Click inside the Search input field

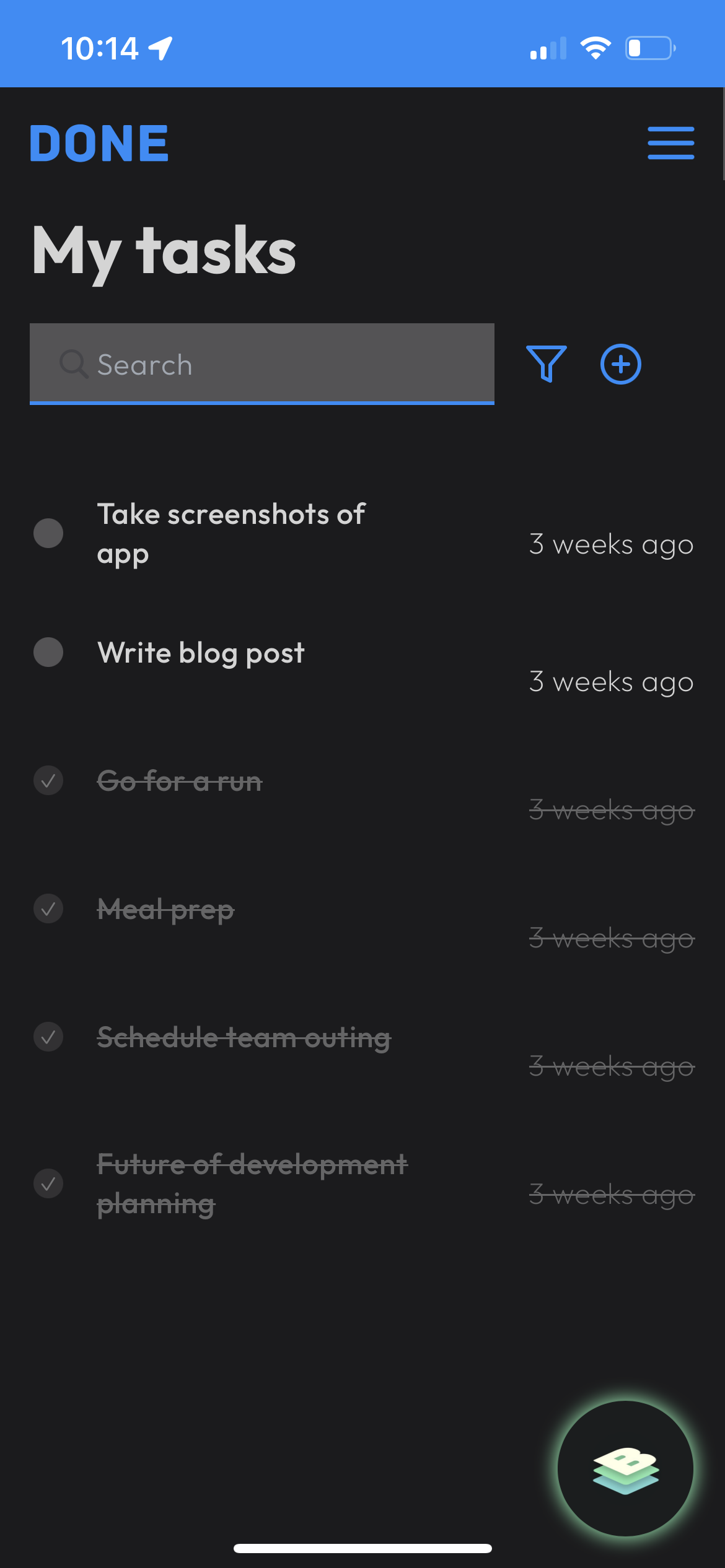pyautogui.click(x=261, y=364)
